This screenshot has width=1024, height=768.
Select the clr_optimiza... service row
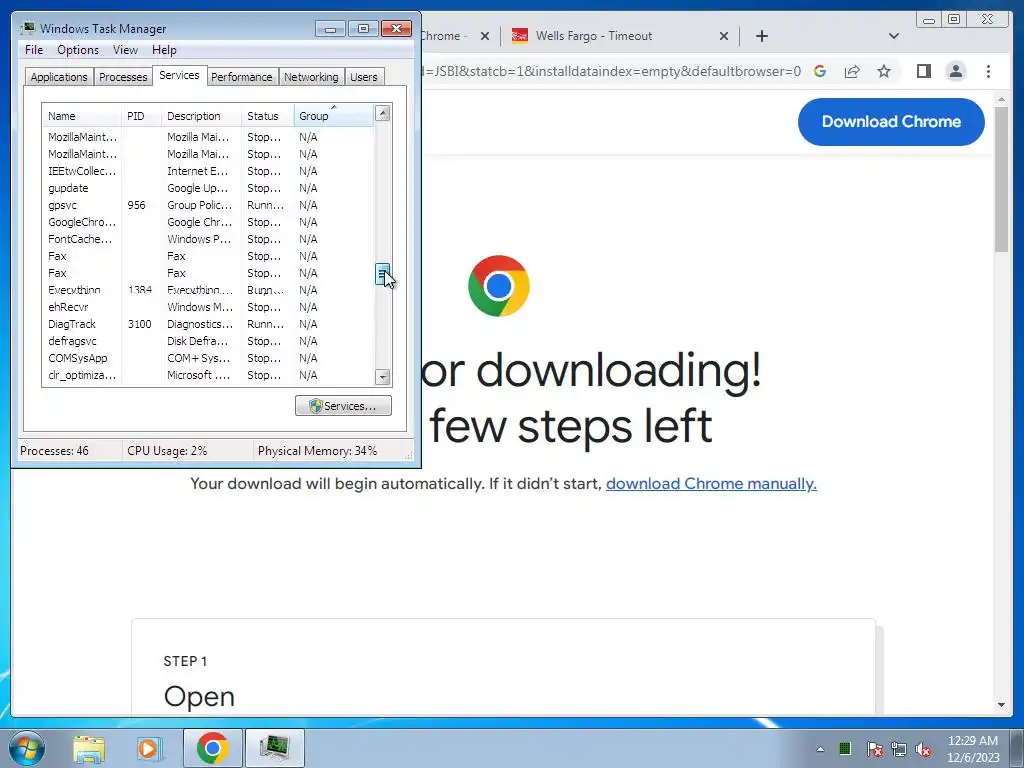[x=208, y=375]
